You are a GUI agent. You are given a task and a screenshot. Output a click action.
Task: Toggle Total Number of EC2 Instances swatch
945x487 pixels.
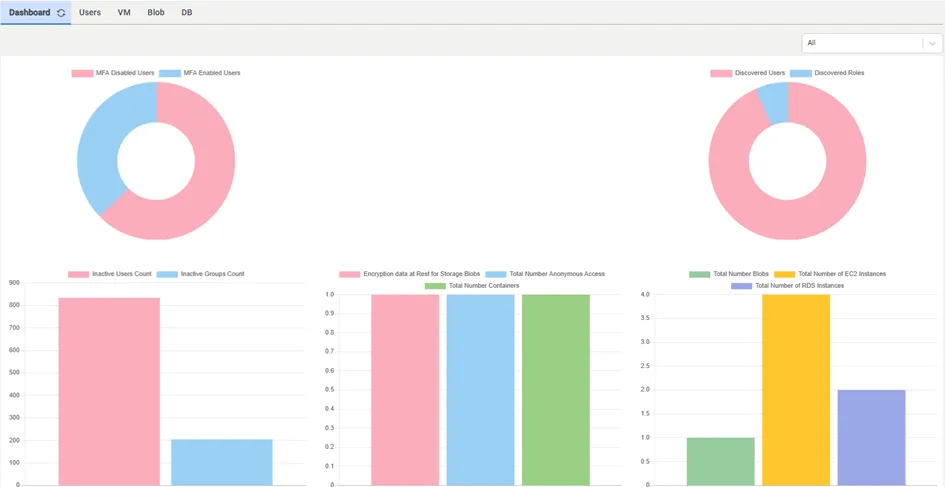coord(785,274)
